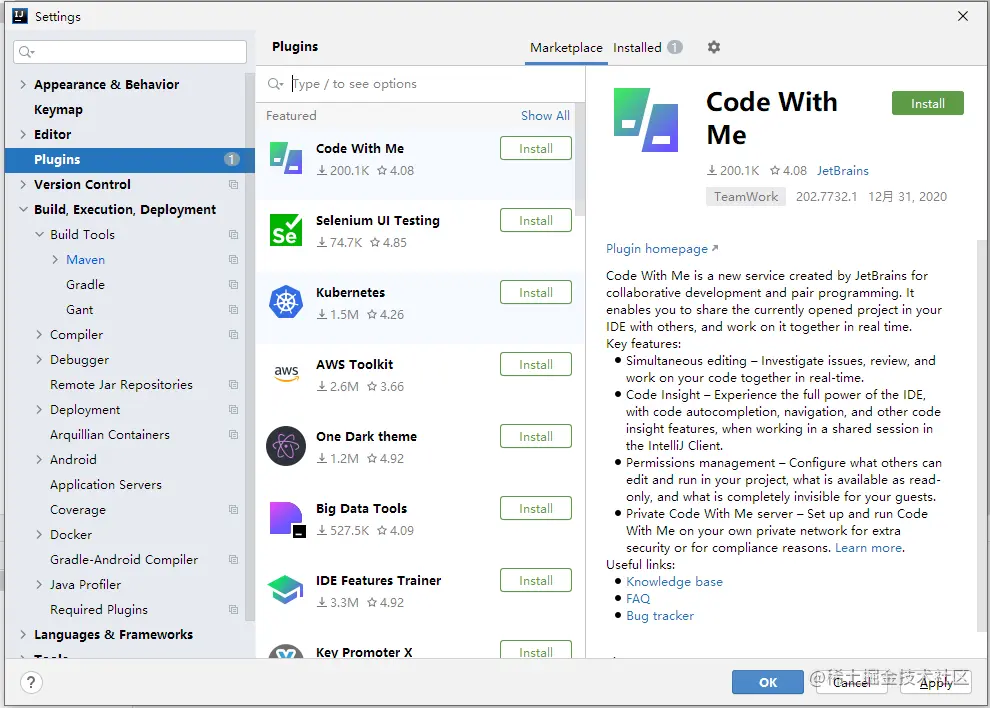Screen dimensions: 990x708
Task: Click the project-level icon next to Required Plugins
Action: tap(234, 609)
